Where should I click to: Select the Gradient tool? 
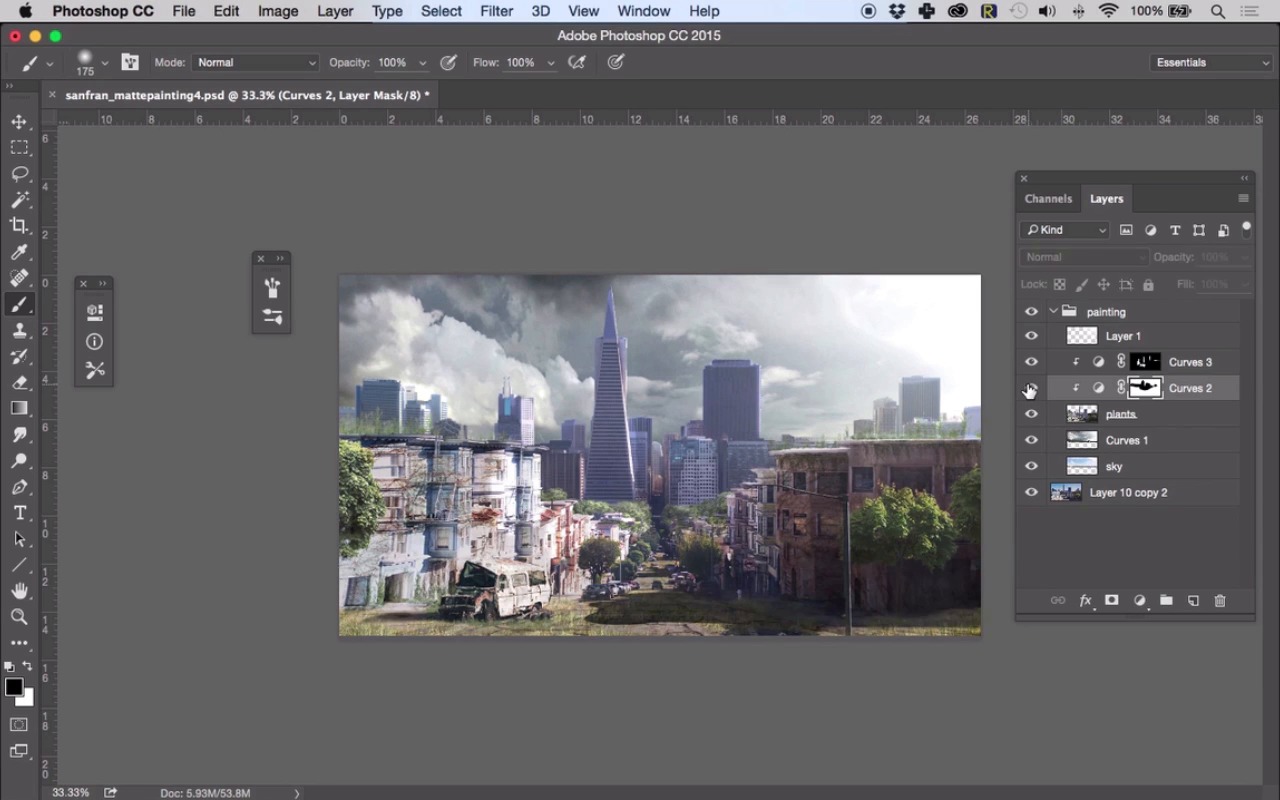(19, 408)
